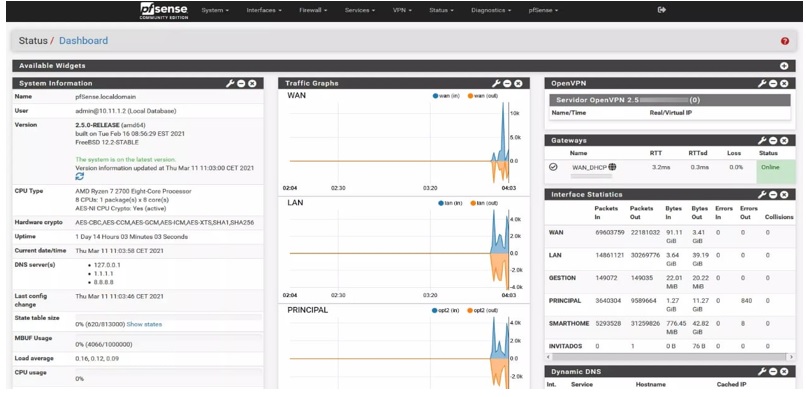Toggle wan (out) legend in WAN graph

(x=483, y=96)
